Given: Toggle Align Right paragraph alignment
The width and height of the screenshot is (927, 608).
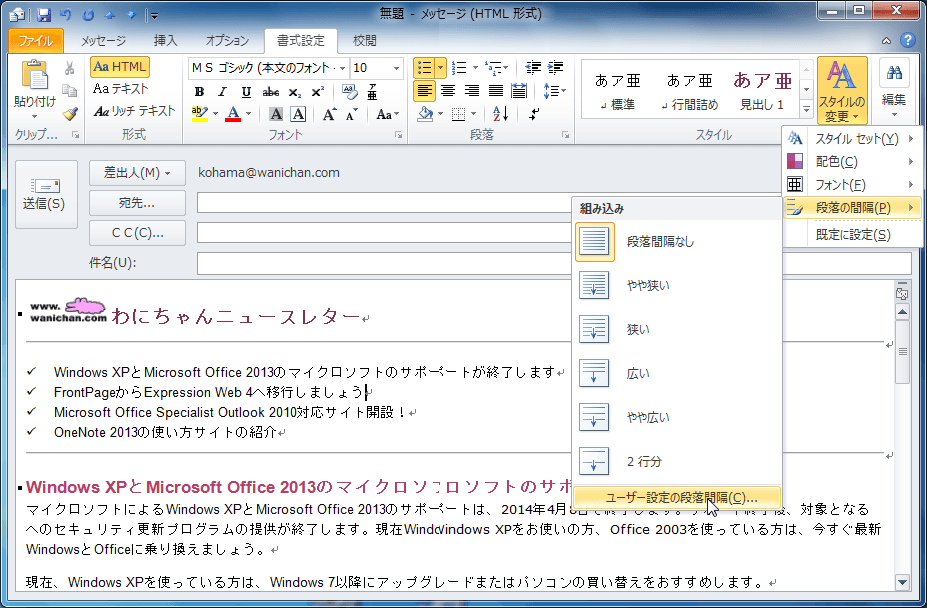Looking at the screenshot, I should click(x=472, y=91).
